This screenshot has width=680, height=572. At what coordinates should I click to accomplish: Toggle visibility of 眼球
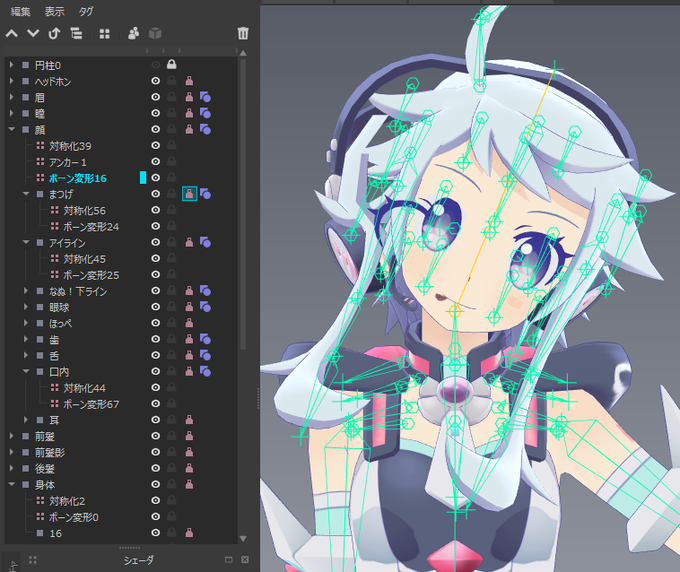pos(155,307)
